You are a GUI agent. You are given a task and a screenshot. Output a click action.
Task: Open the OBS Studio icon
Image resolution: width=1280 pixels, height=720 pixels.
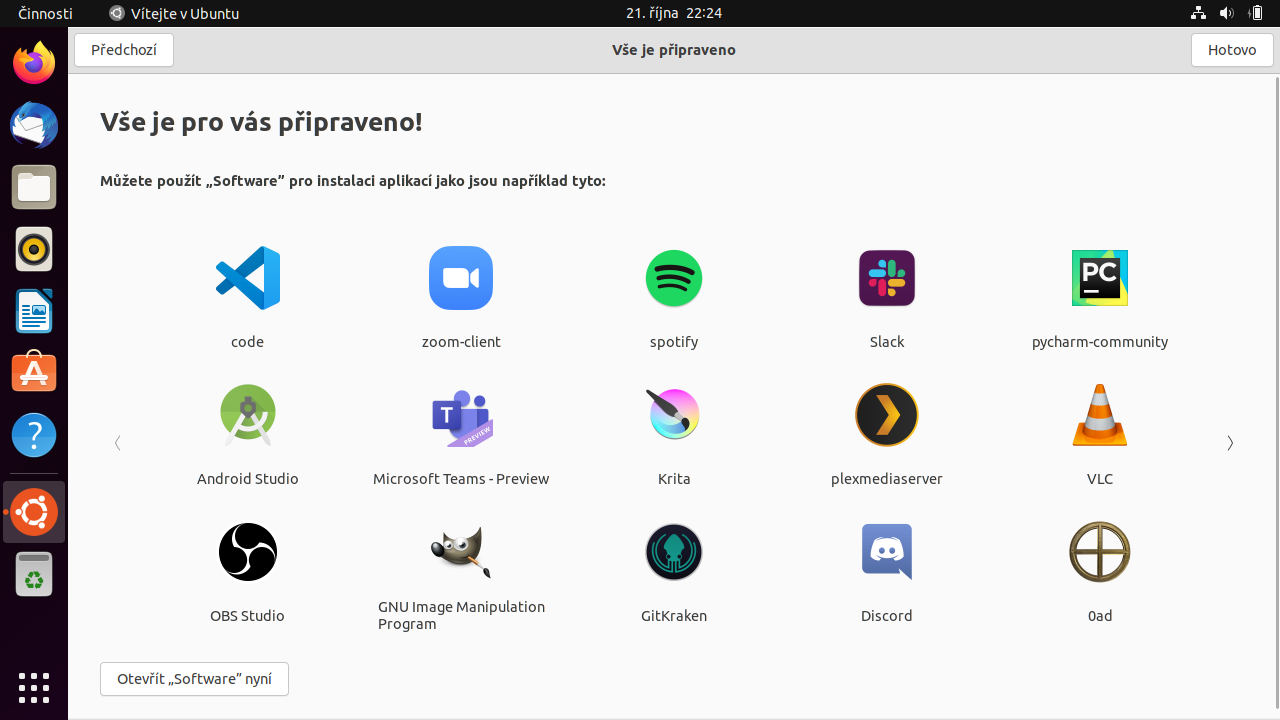point(247,551)
